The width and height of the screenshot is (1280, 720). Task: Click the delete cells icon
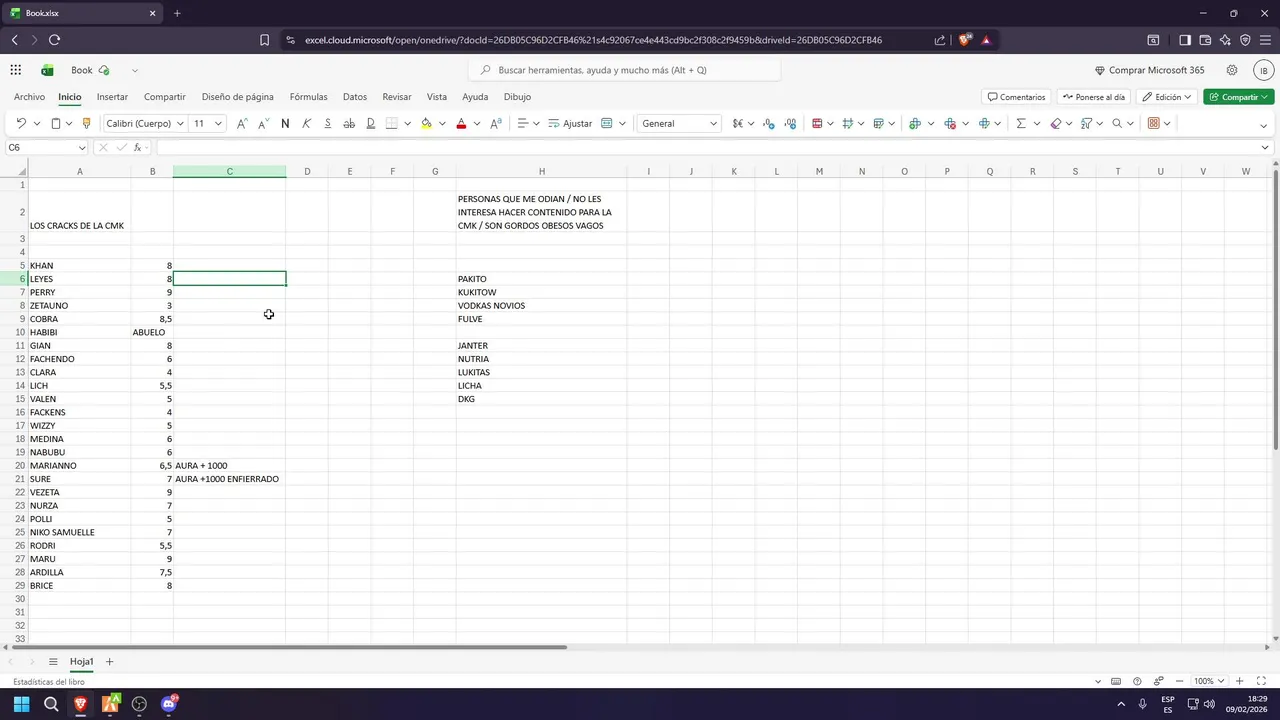(949, 123)
